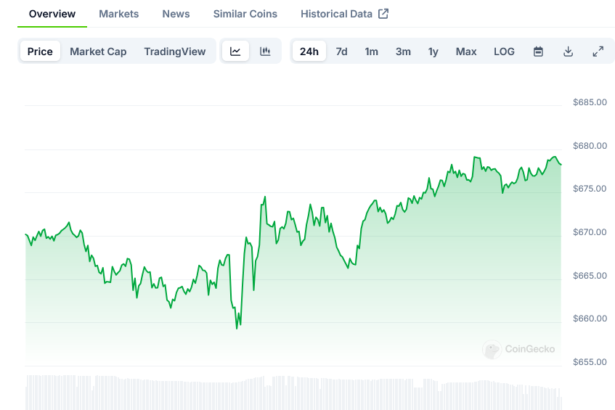This screenshot has width=615, height=410.
Task: Switch chart to Market Cap
Action: (98, 51)
